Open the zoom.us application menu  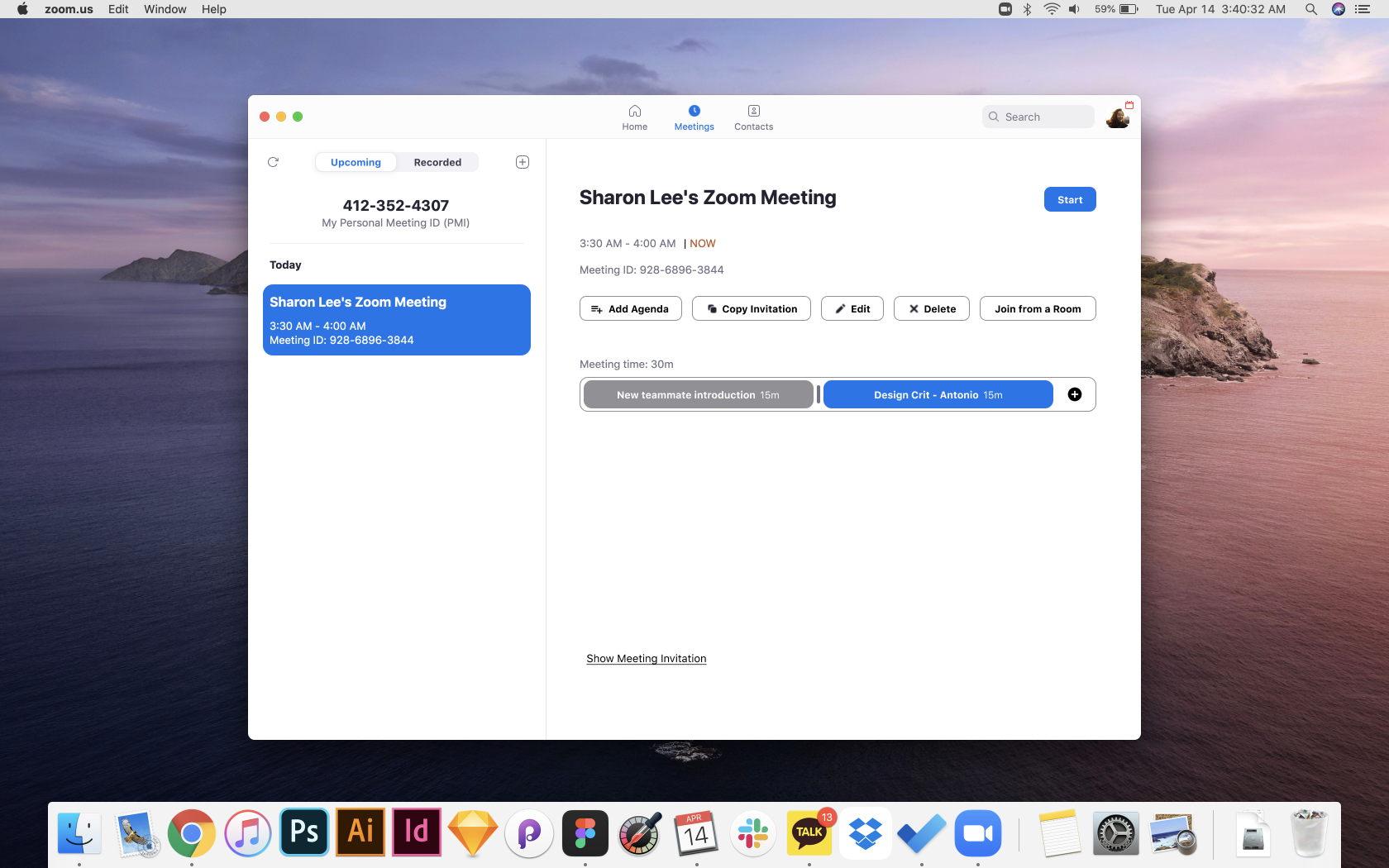pos(69,9)
